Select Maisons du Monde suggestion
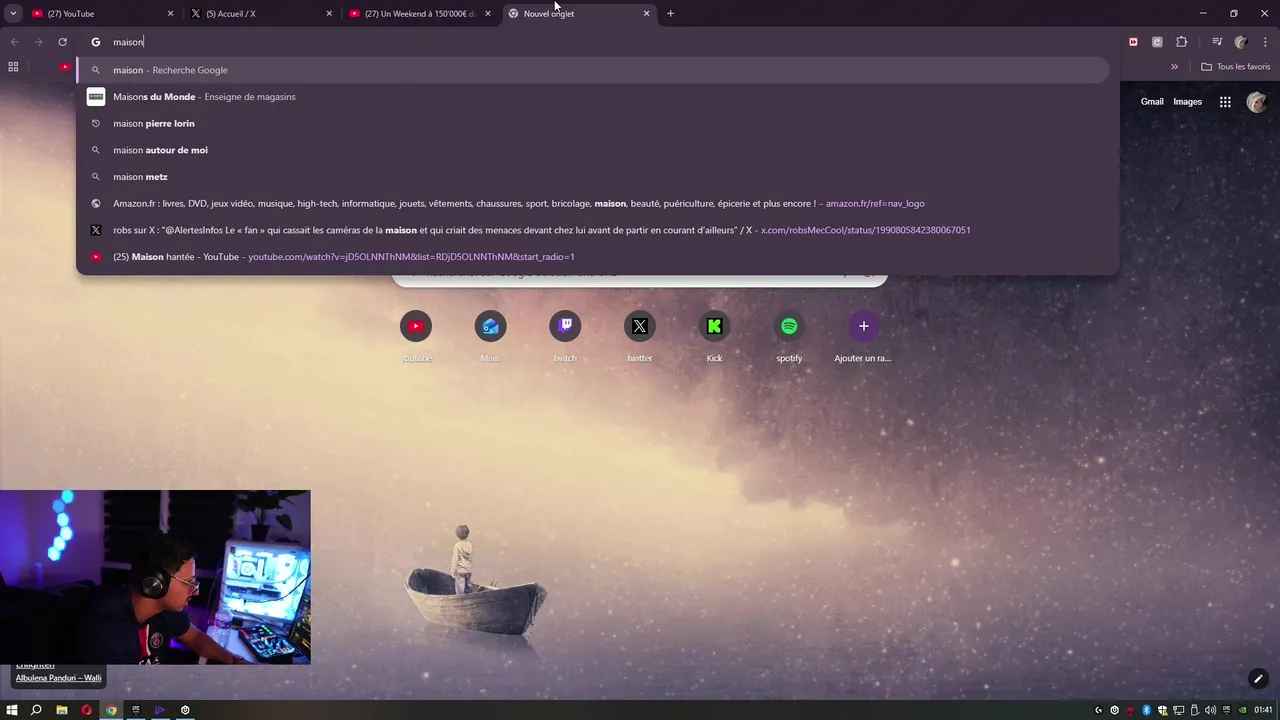1280x720 pixels. click(593, 97)
